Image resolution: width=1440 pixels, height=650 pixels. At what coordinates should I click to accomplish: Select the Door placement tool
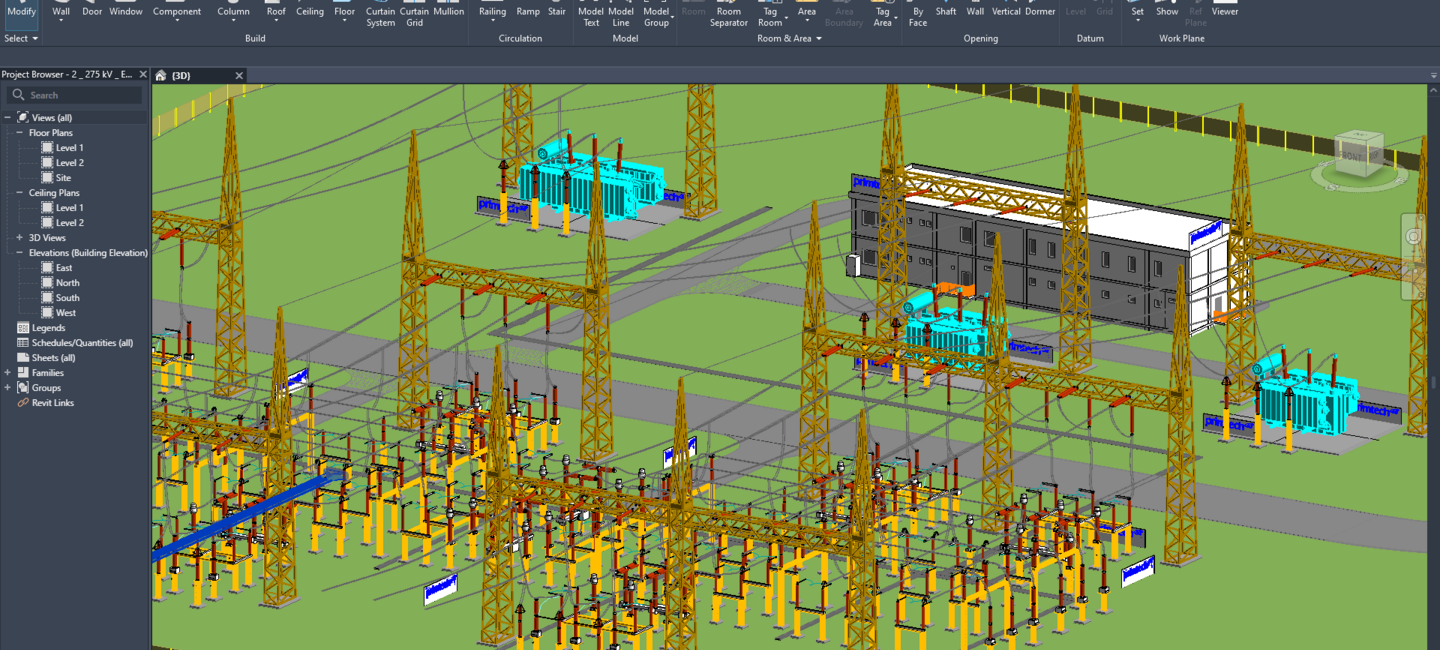[92, 11]
